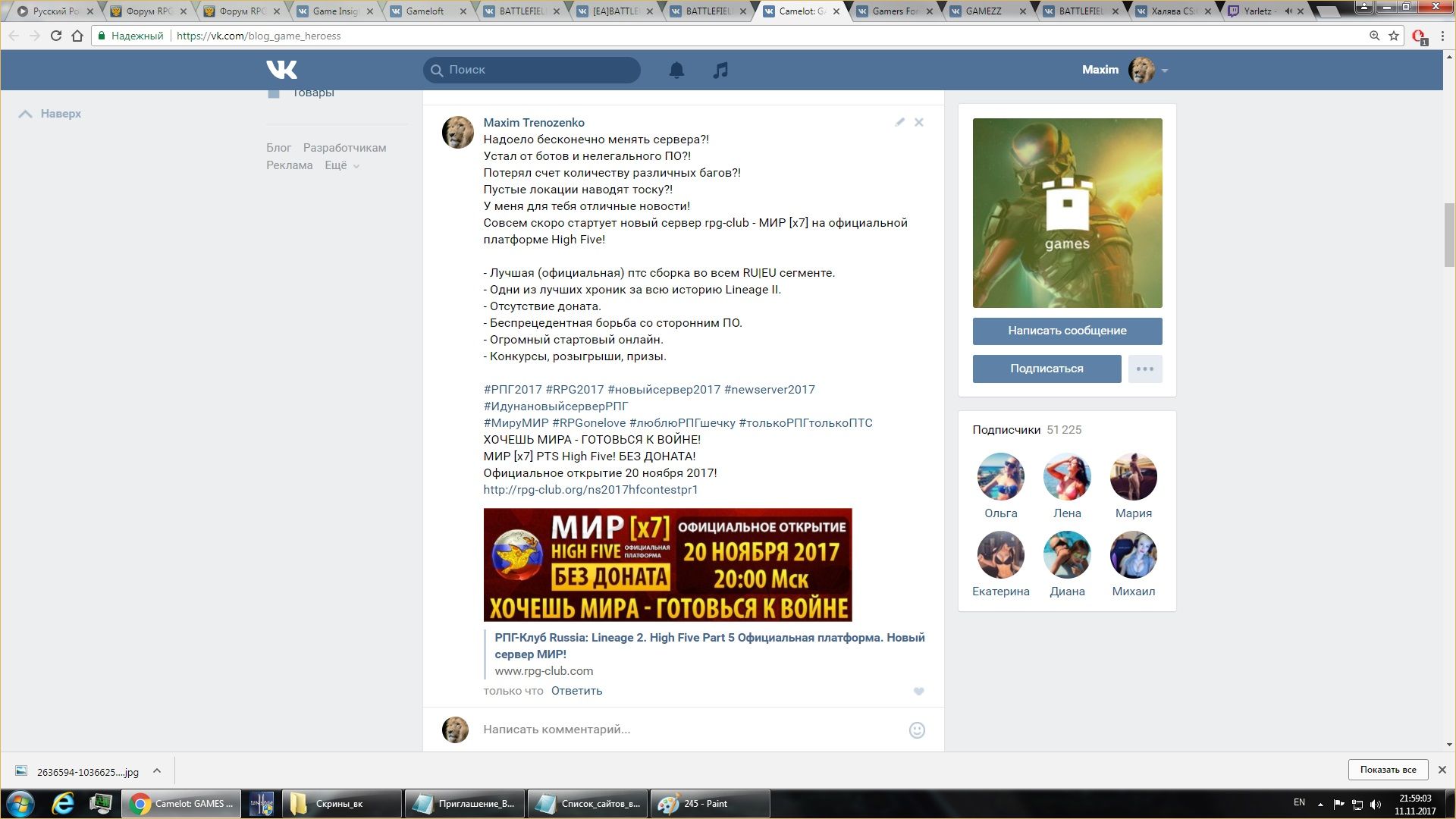Screen dimensions: 1456x819
Task: Open subscriber Екатерина's profile
Action: pyautogui.click(x=1000, y=555)
